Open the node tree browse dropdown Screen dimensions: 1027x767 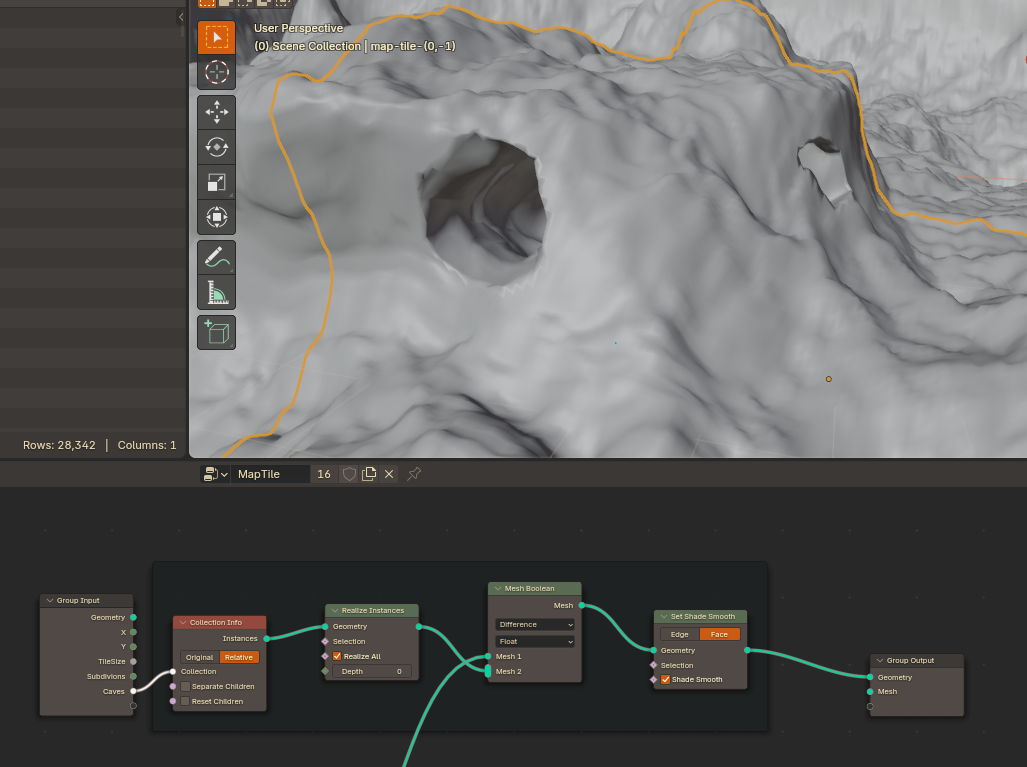tap(212, 473)
